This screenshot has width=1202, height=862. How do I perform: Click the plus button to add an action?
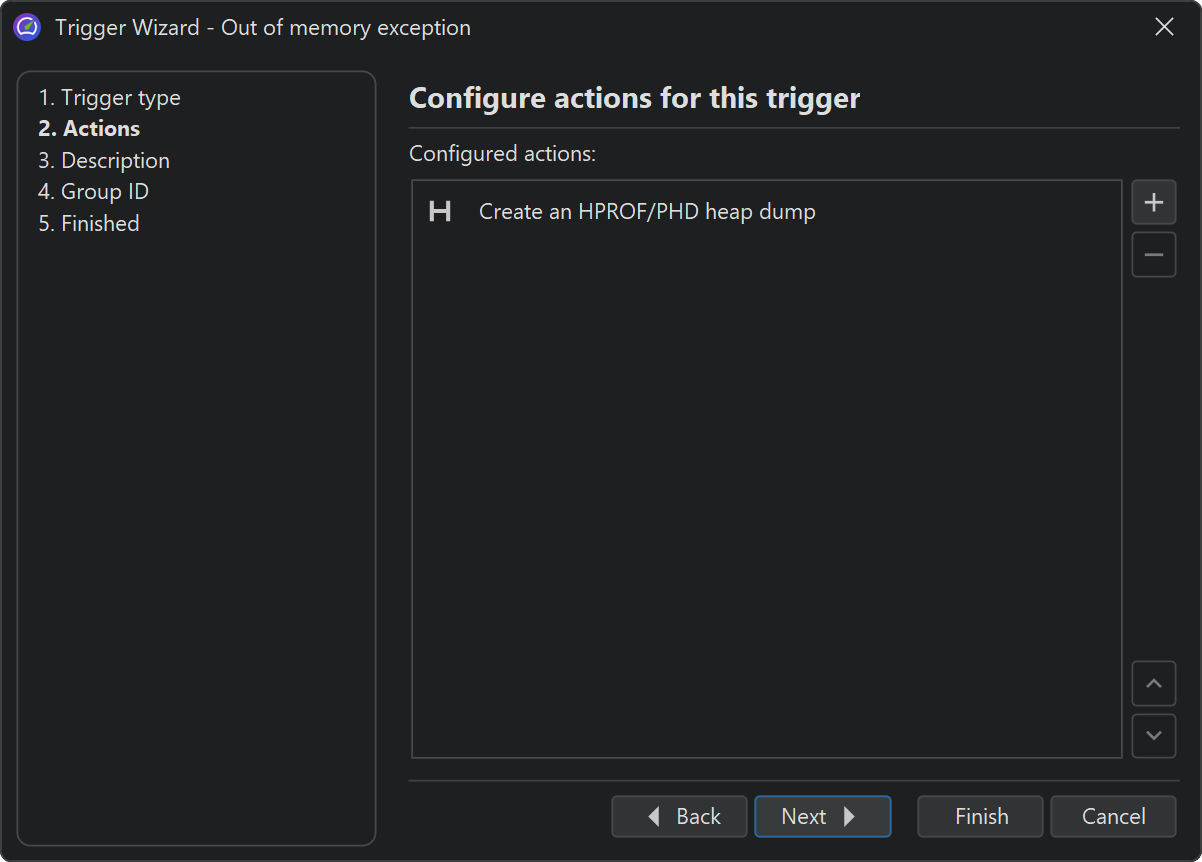[x=1153, y=202]
